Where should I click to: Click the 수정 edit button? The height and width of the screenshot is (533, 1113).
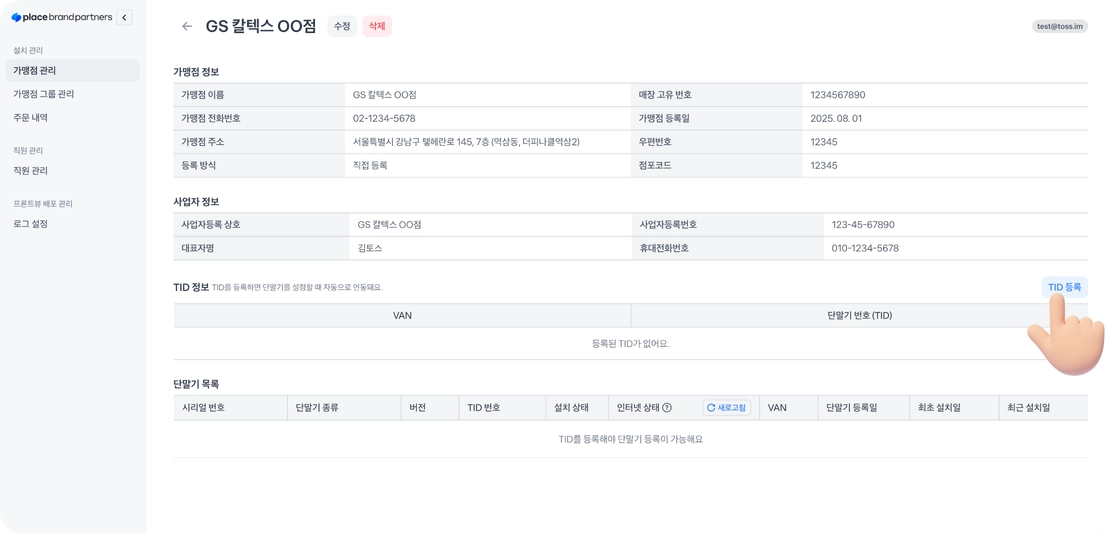point(342,26)
